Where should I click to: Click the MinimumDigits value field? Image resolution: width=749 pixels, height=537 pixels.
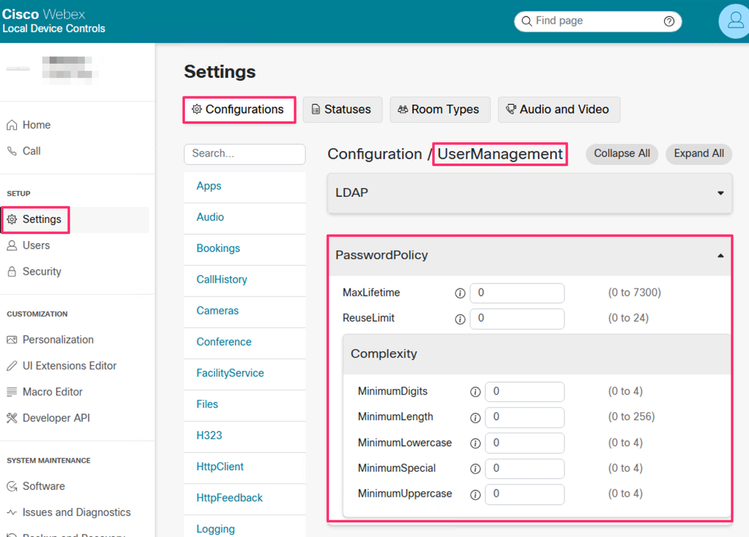(x=525, y=392)
